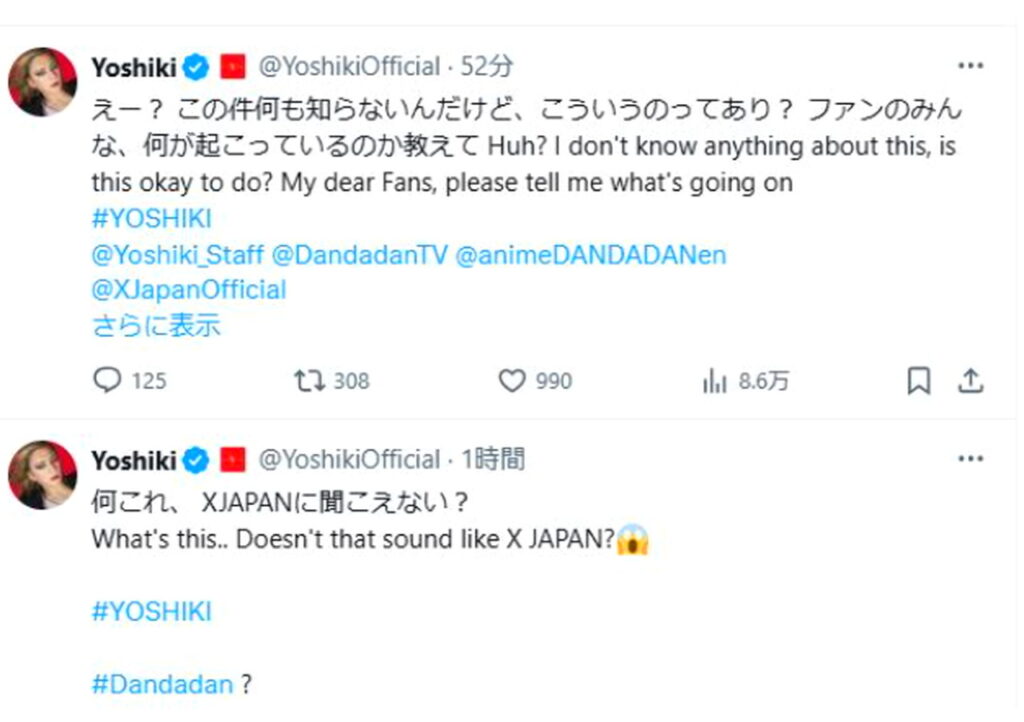Bookmark the first tweet
Viewport: 1024px width, 722px height.
coord(918,381)
